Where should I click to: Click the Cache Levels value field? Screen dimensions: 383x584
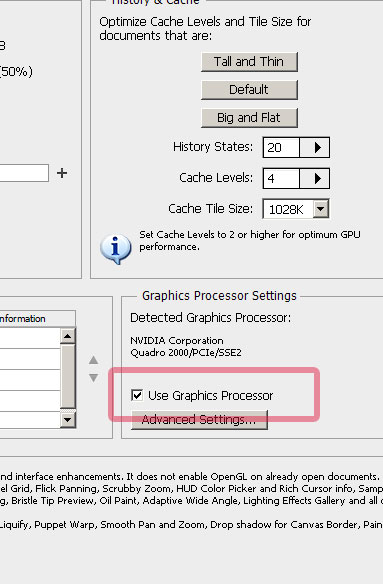(x=281, y=178)
